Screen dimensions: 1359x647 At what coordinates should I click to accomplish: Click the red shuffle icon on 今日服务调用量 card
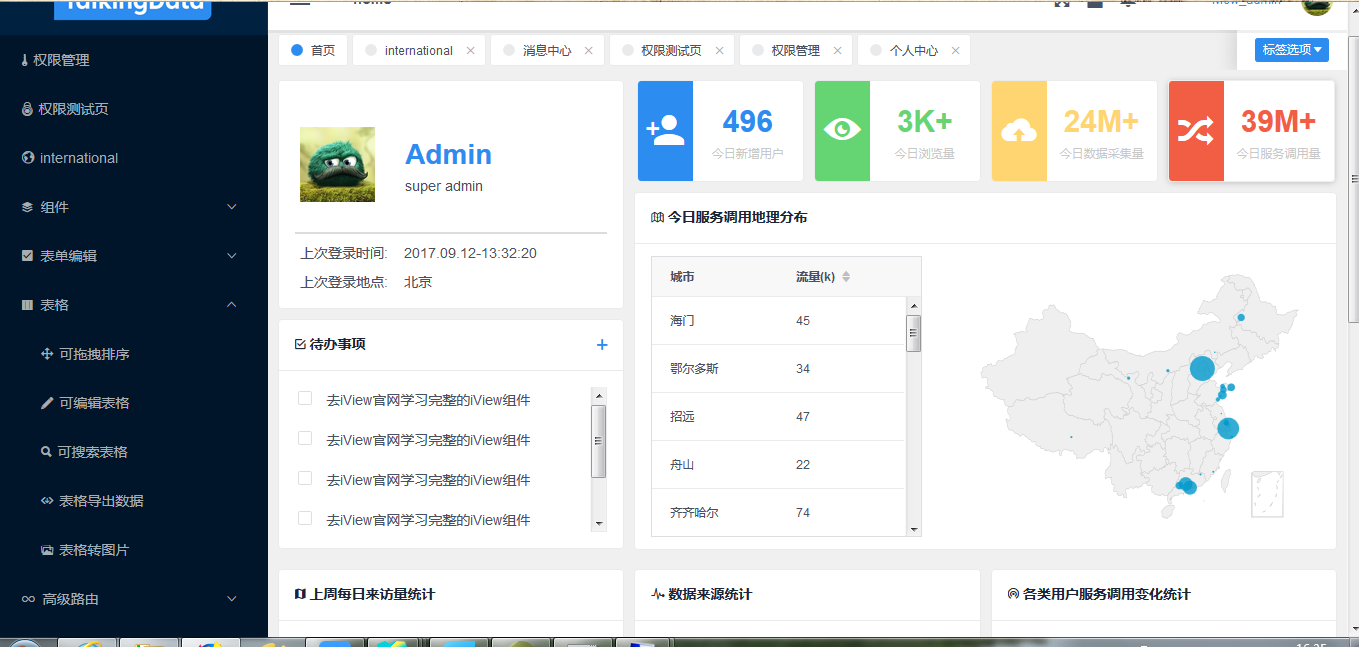[x=1195, y=131]
